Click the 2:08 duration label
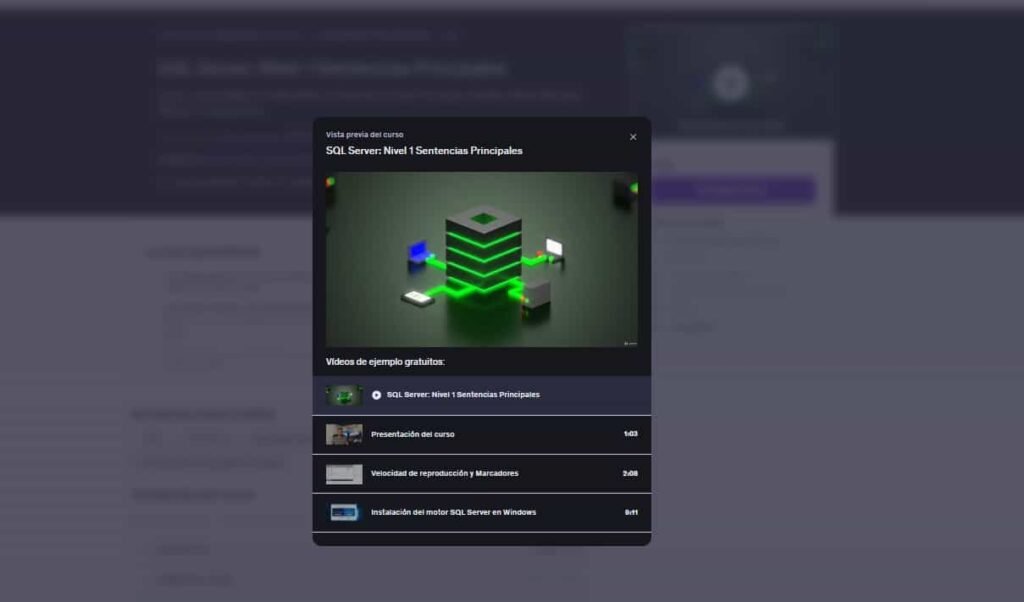 (x=630, y=473)
